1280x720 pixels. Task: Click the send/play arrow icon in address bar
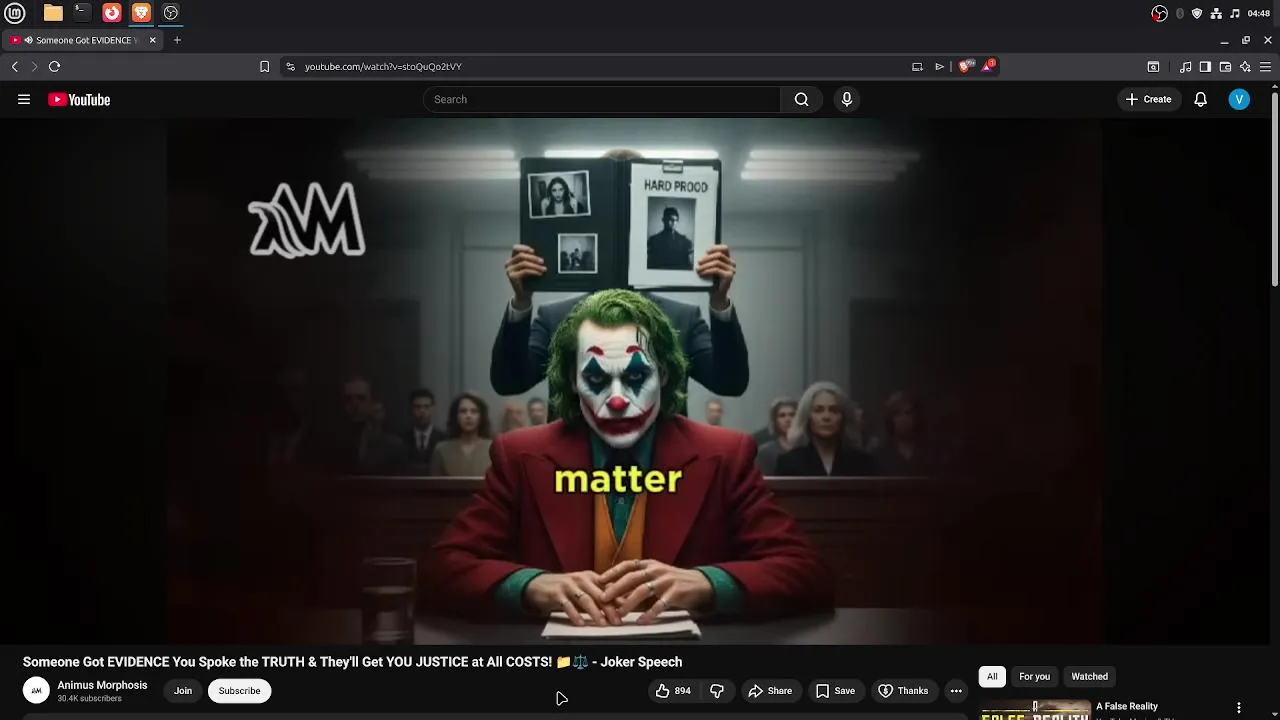coord(940,66)
